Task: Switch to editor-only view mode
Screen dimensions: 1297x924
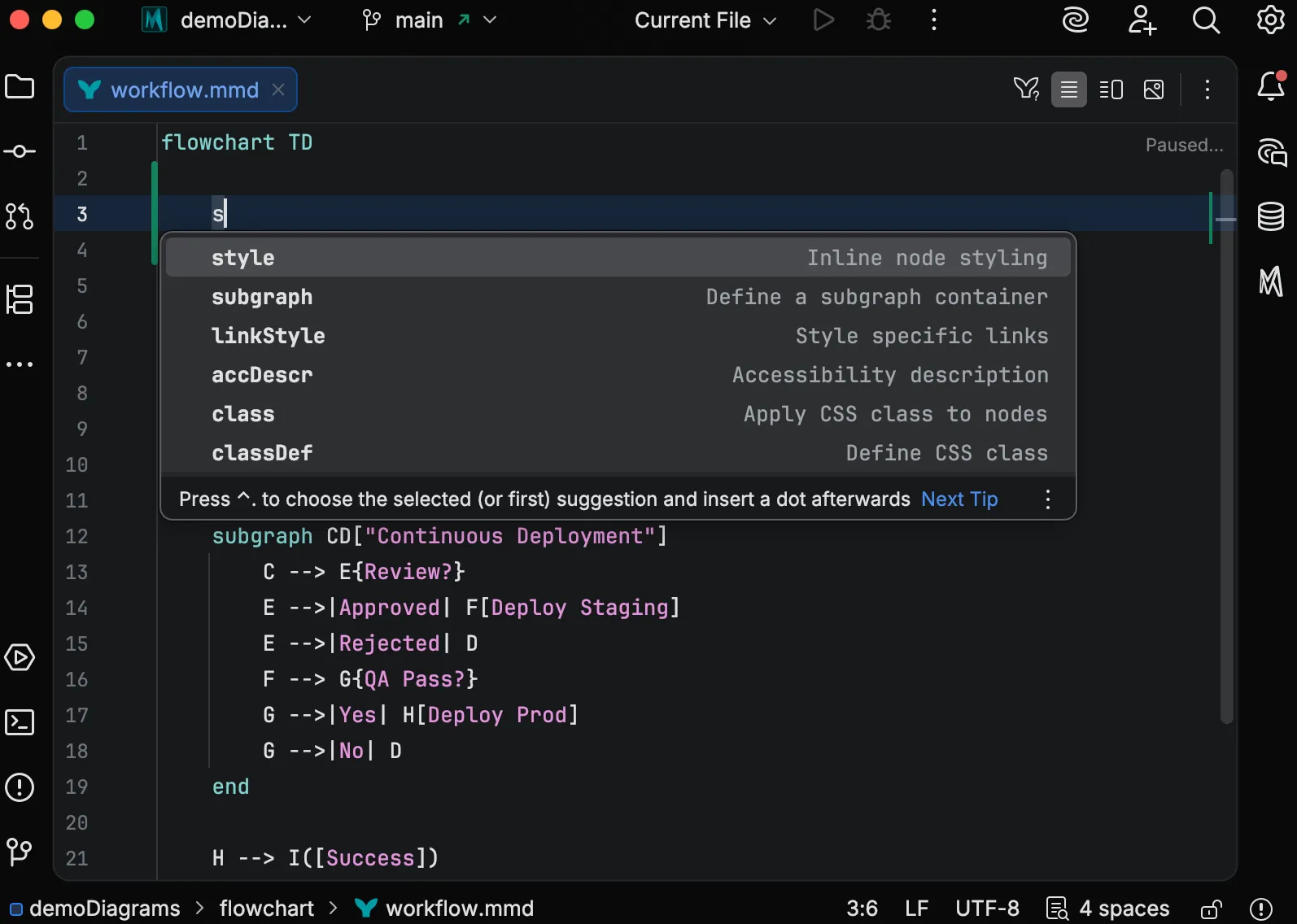Action: 1068,89
